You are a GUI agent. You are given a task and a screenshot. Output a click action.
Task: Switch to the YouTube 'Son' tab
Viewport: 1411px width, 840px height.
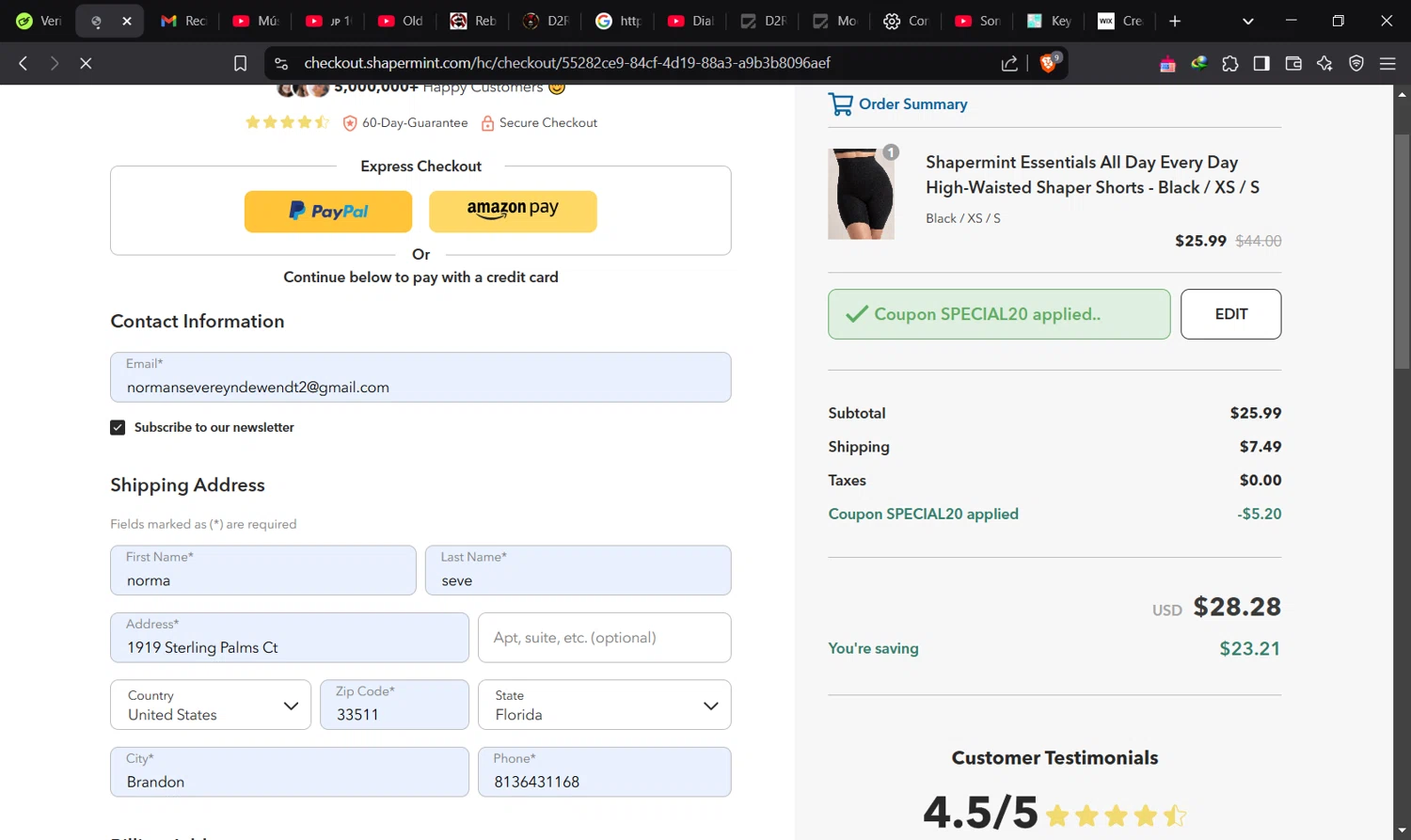coord(977,21)
